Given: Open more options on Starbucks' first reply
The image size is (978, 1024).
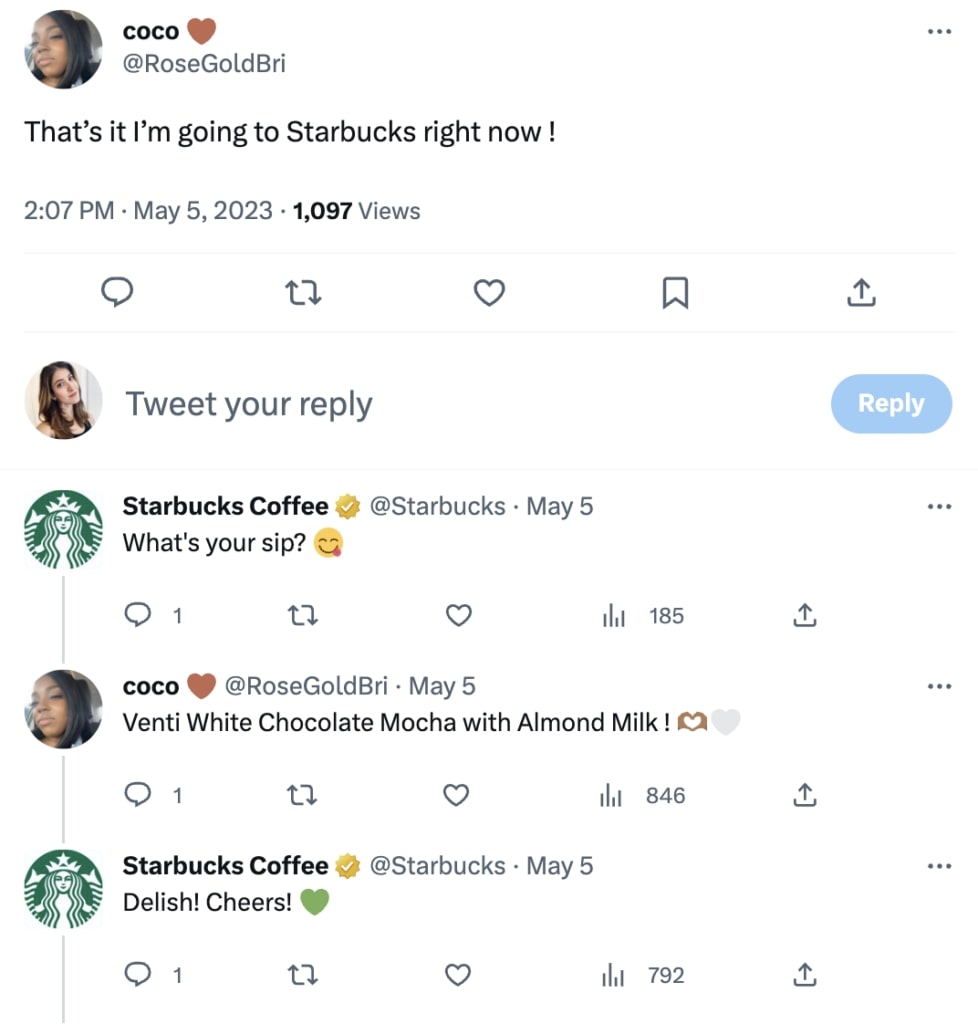Looking at the screenshot, I should [939, 506].
